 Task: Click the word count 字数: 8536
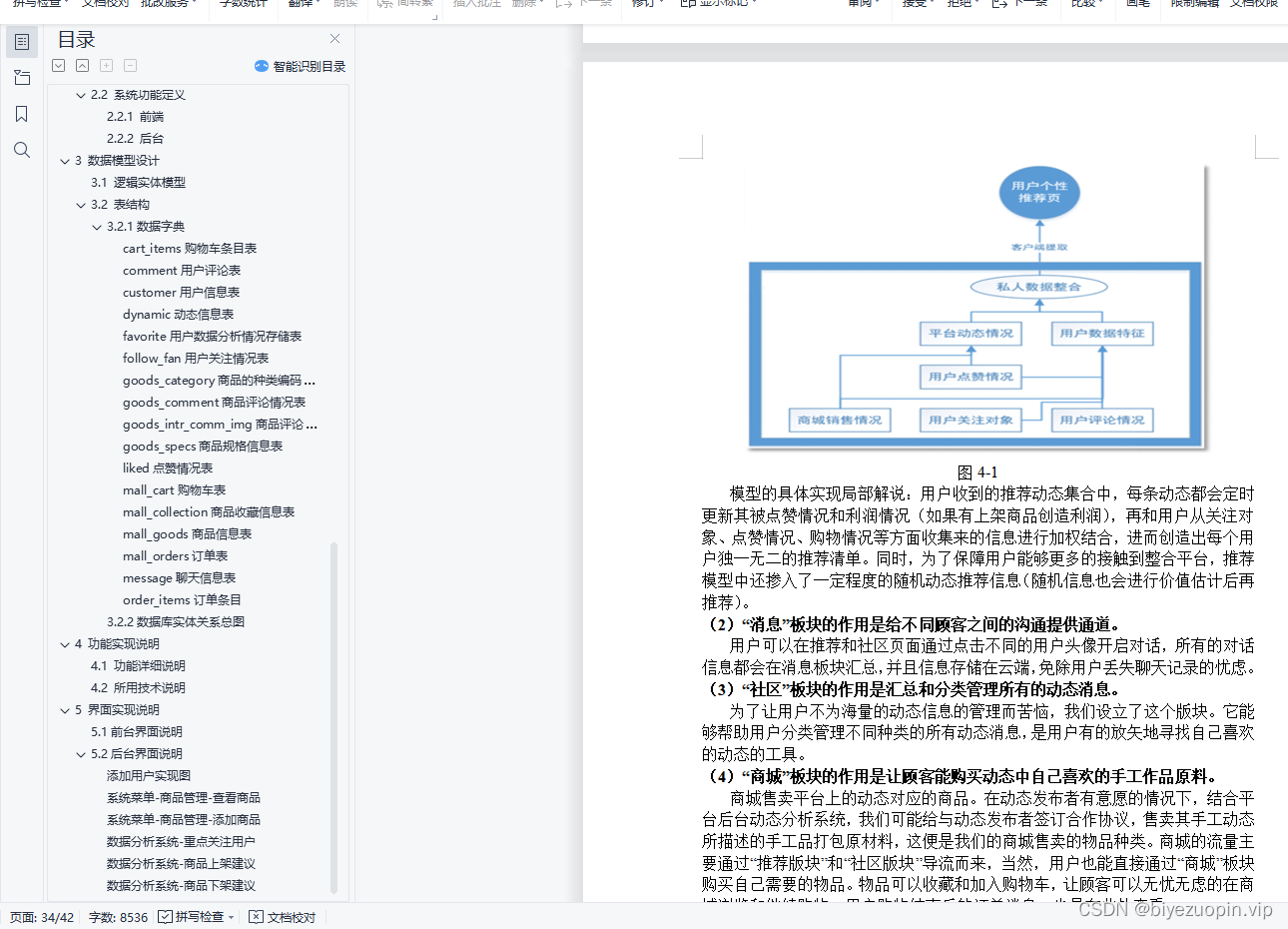(x=118, y=917)
